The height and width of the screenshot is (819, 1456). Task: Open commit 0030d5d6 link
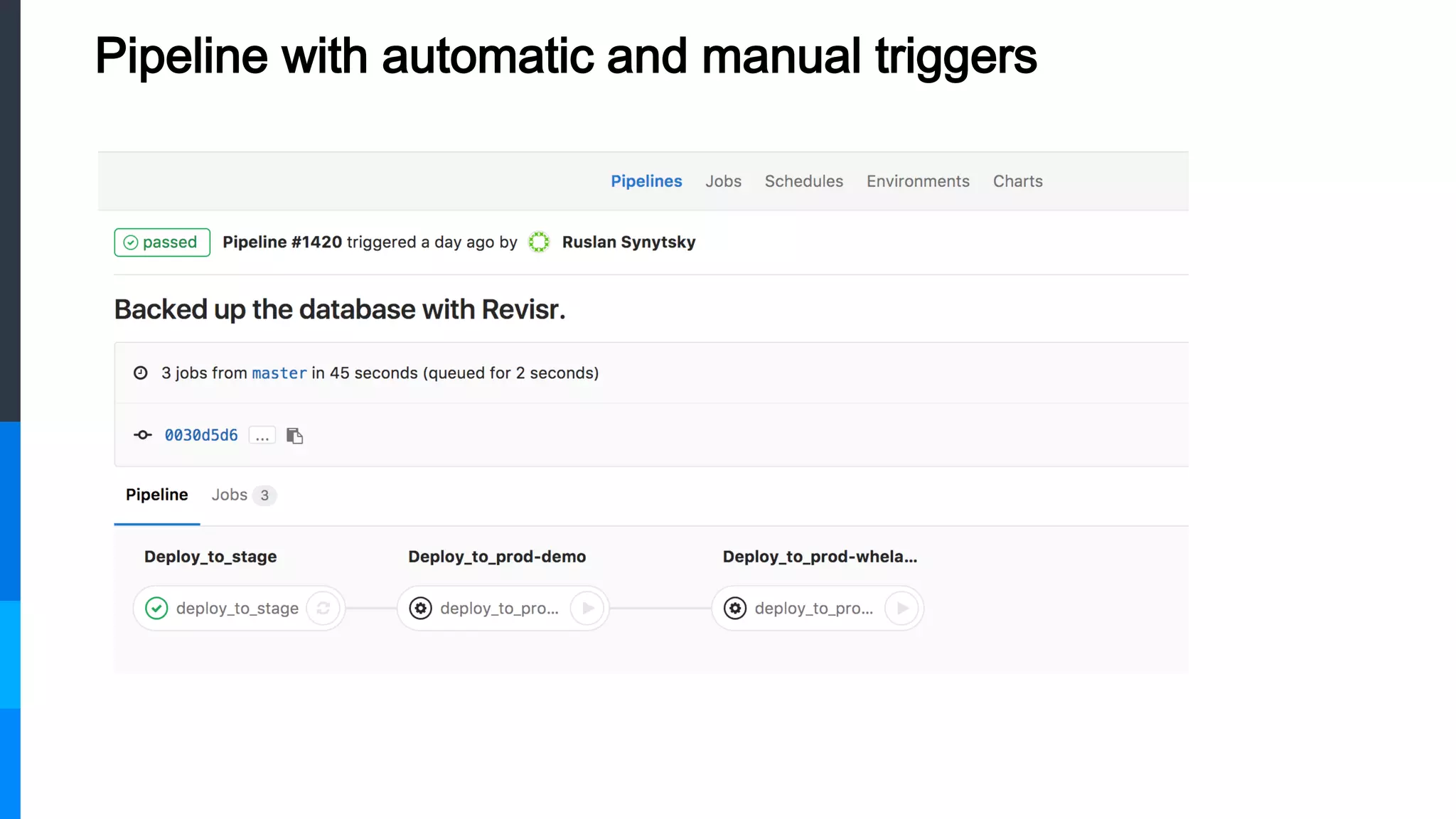click(201, 435)
